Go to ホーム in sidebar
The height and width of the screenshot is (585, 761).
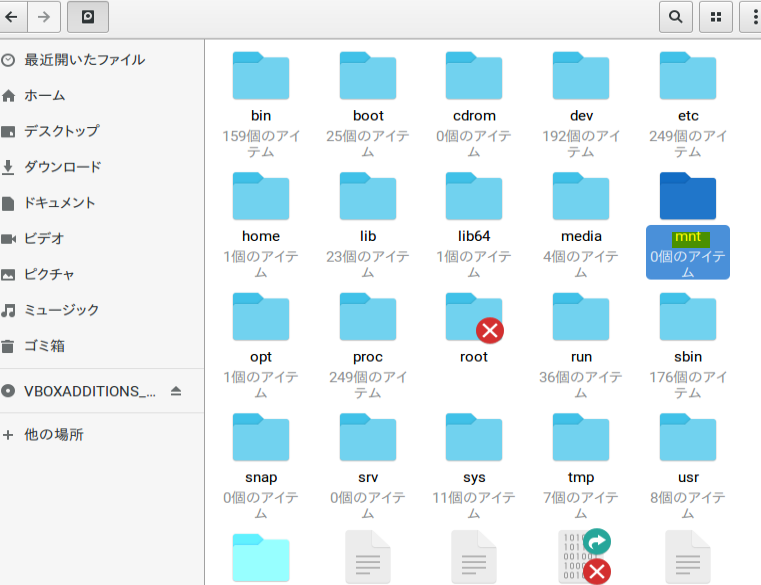[44, 96]
